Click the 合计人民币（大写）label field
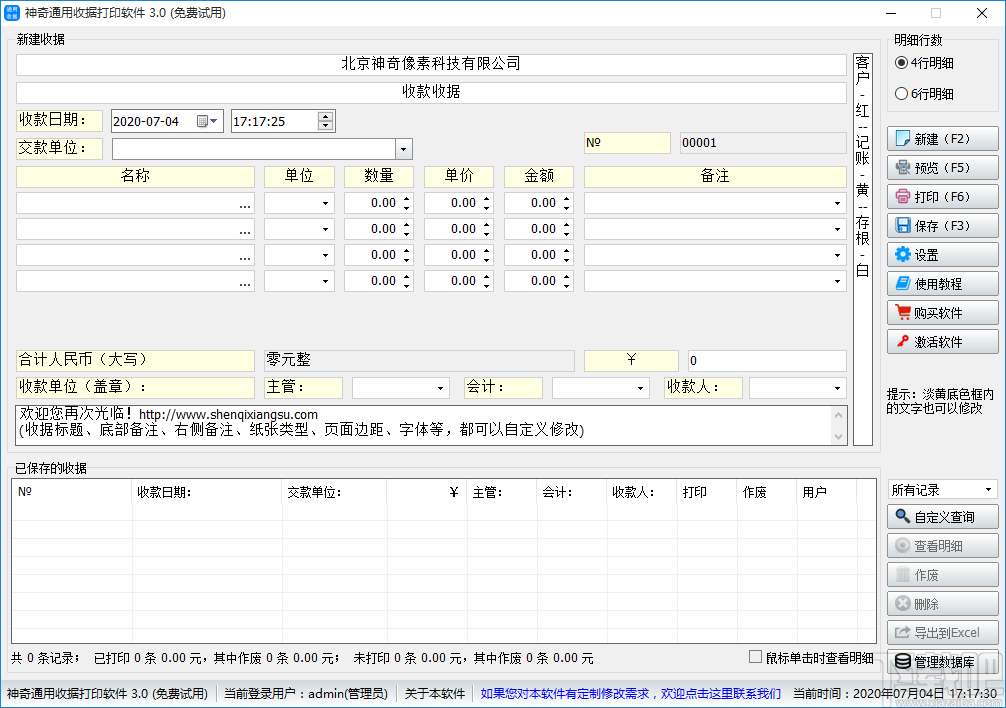The height and width of the screenshot is (708, 1006). click(x=135, y=360)
